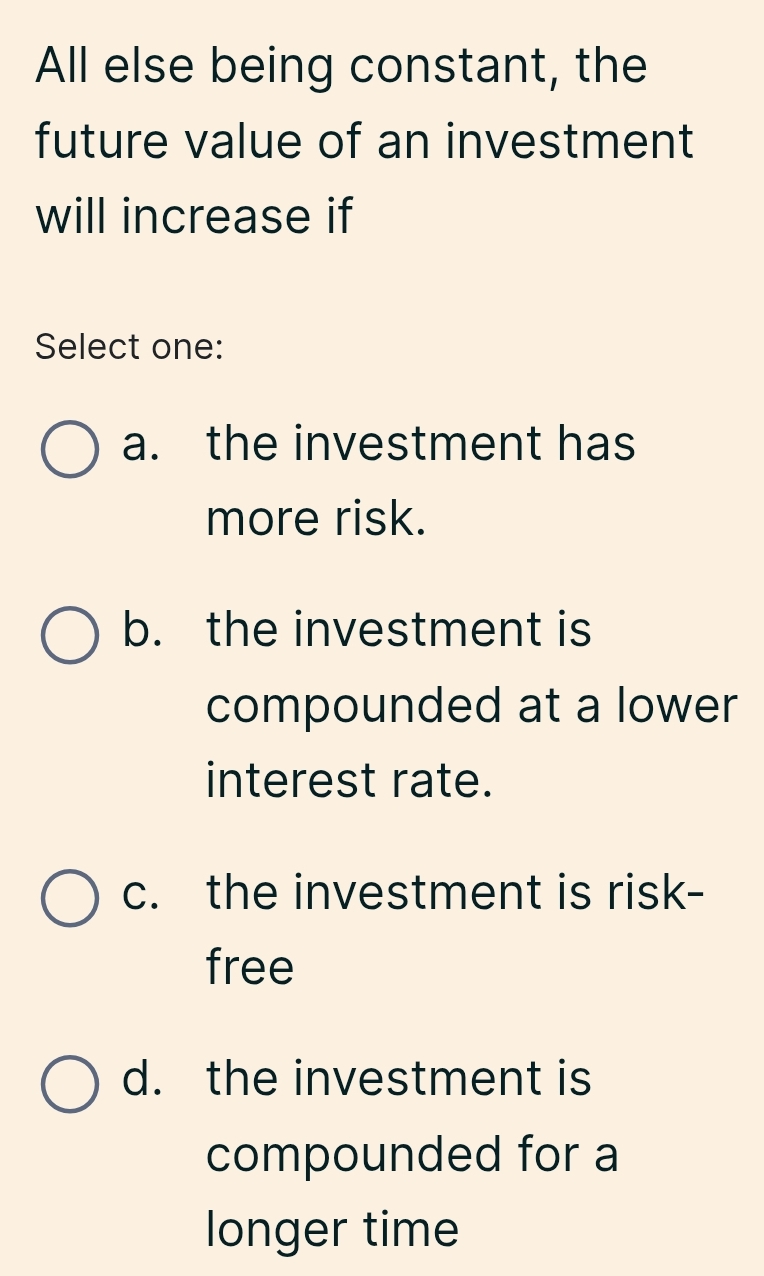Select radio button for option c
Image resolution: width=764 pixels, height=1276 pixels.
click(x=70, y=897)
